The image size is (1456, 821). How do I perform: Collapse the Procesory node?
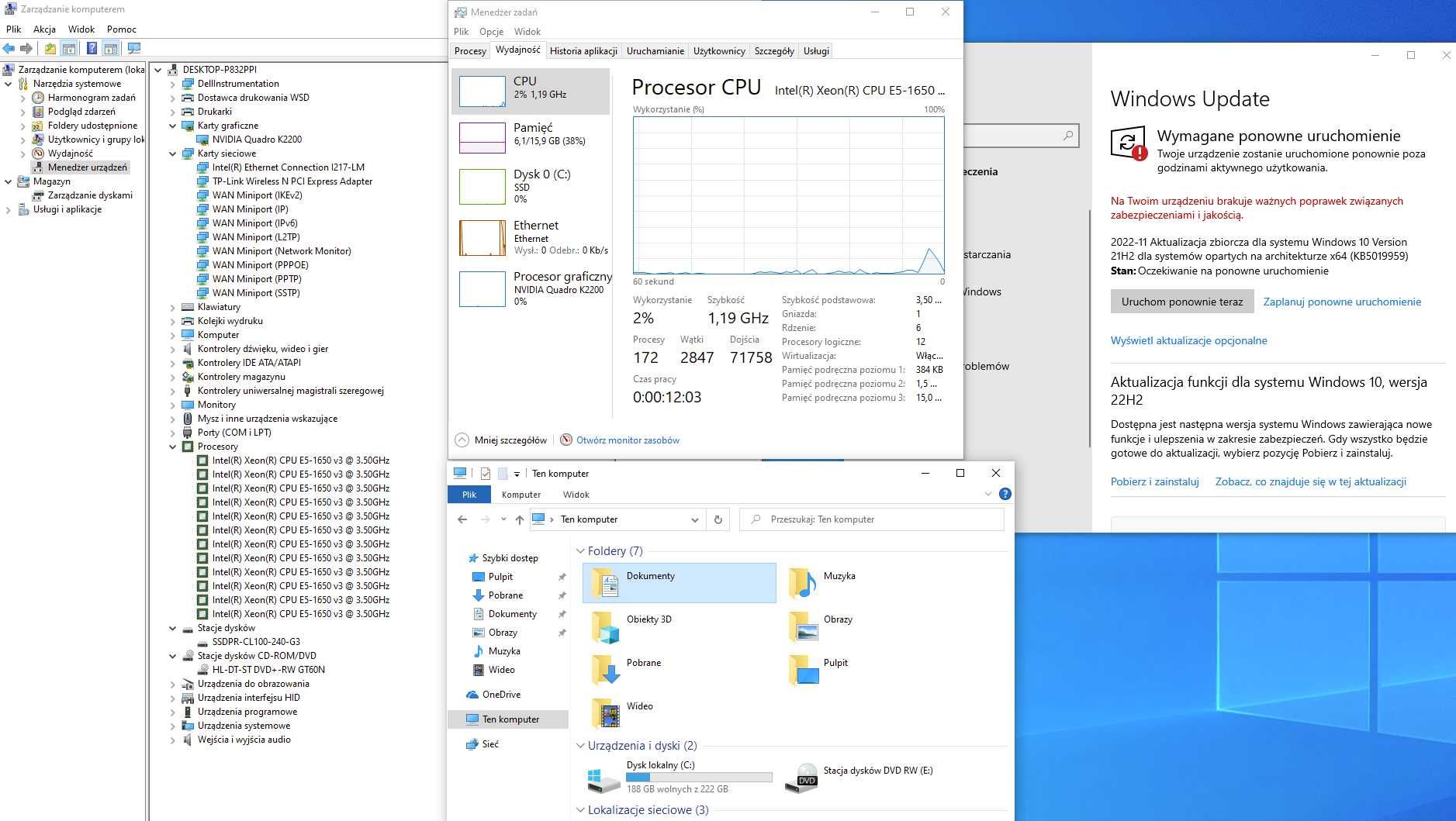tap(172, 447)
